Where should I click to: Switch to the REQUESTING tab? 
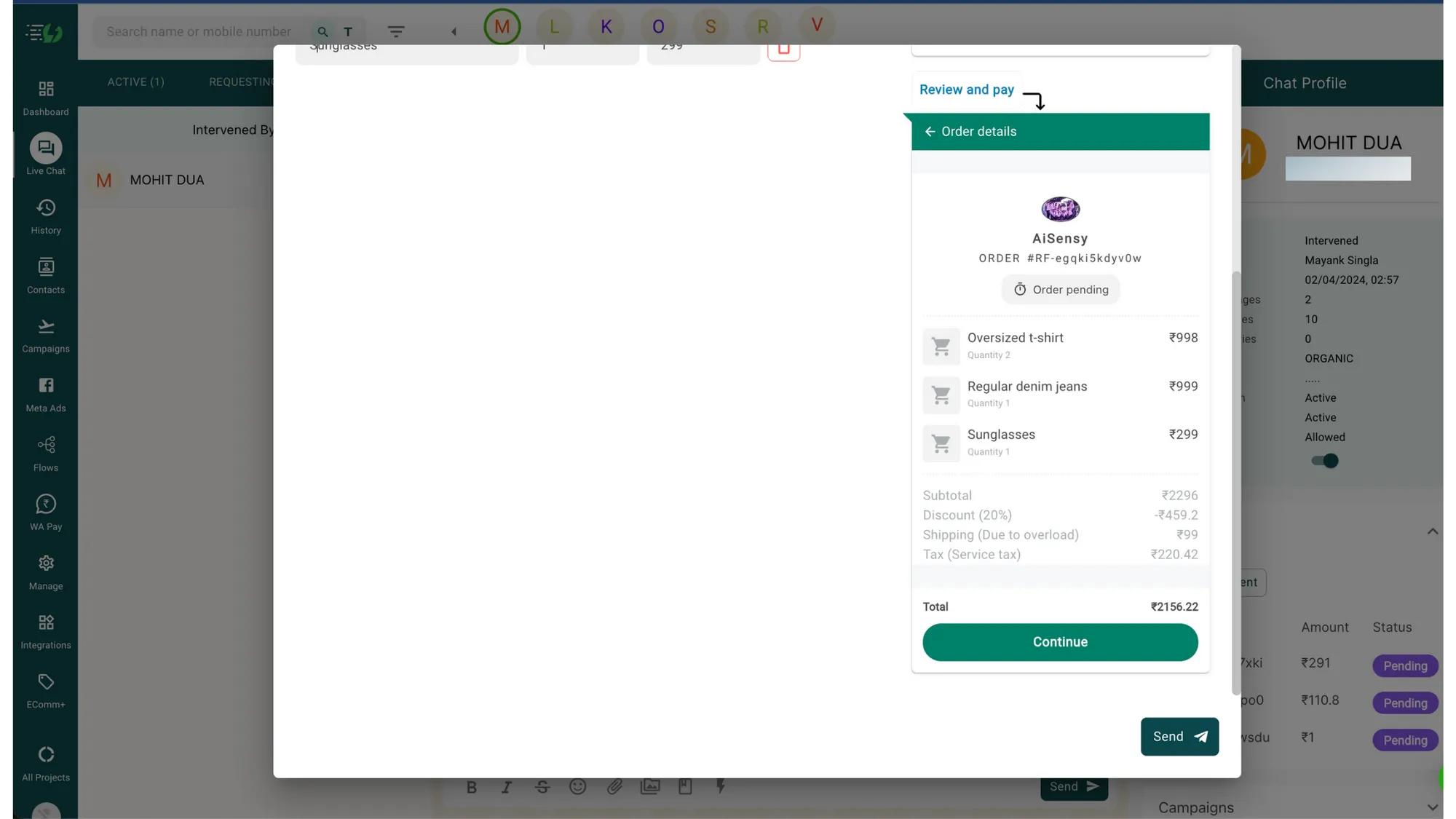242,82
